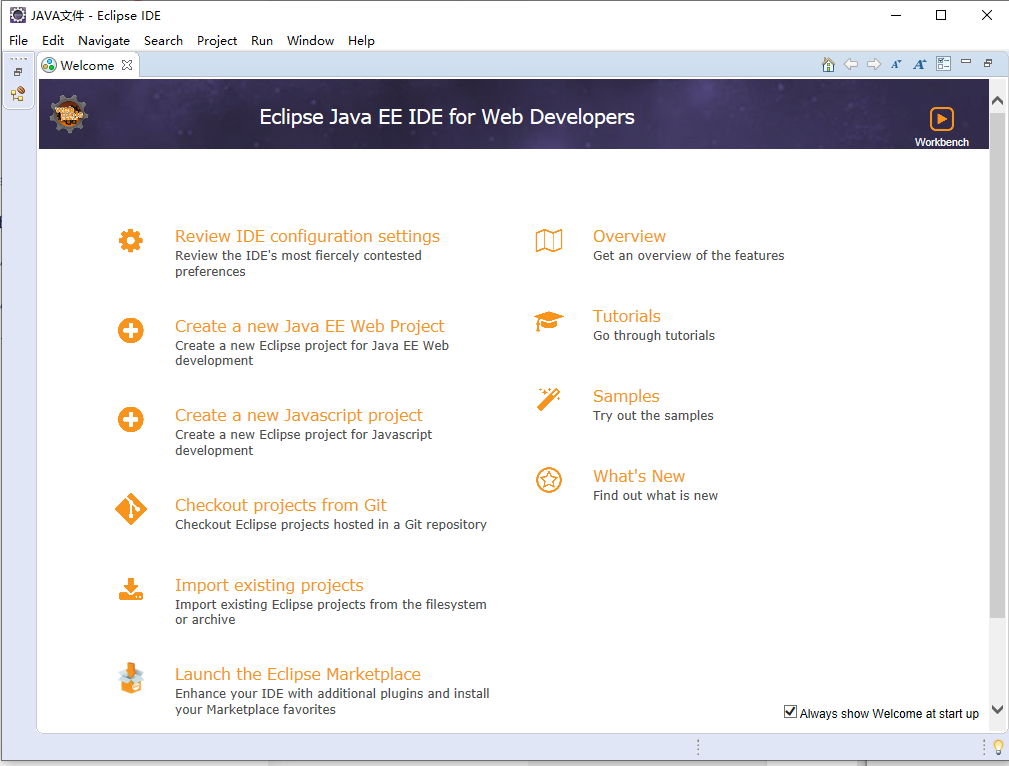Open the Help menu

361,41
